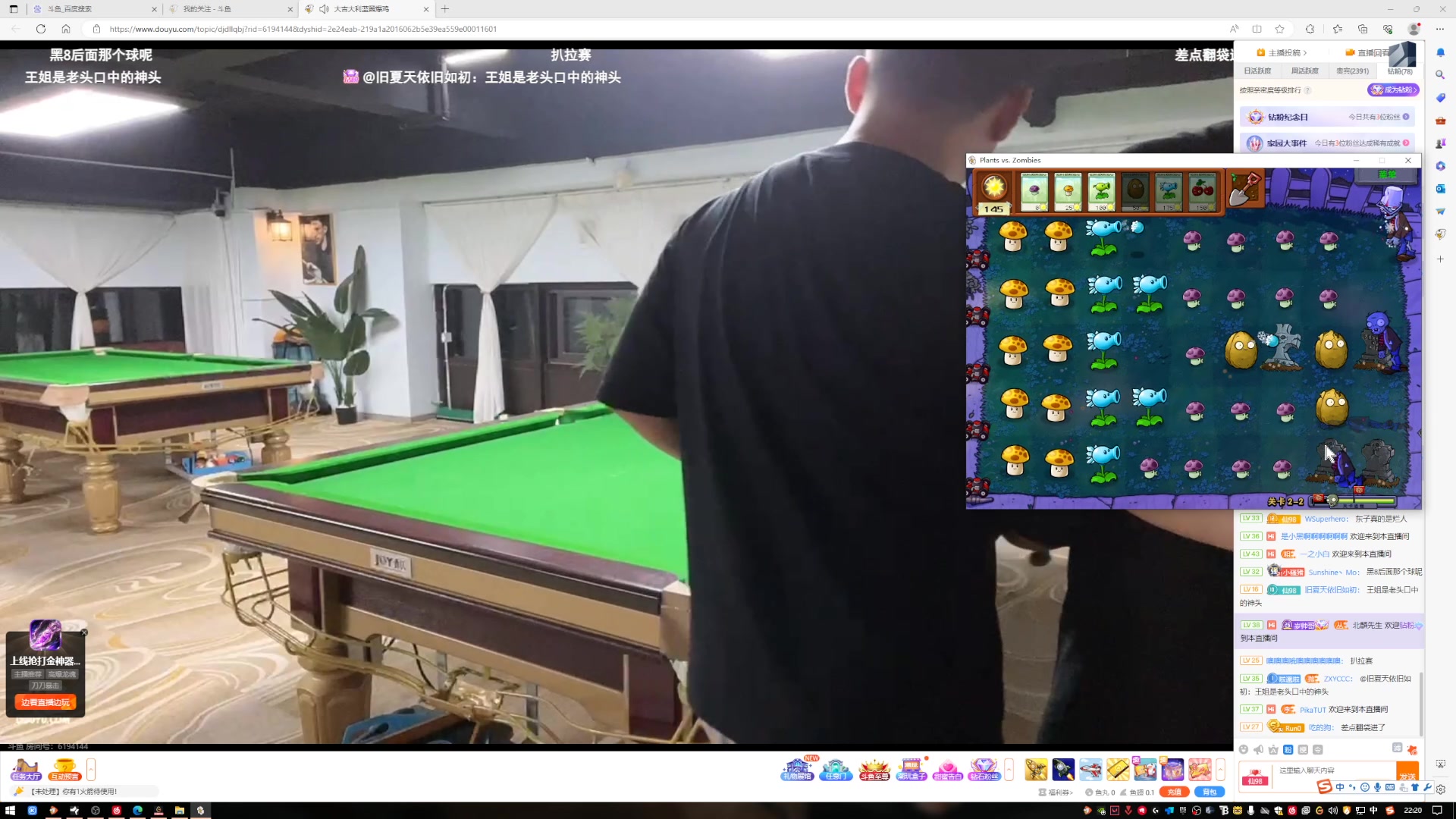Image resolution: width=1456 pixels, height=819 pixels.
Task: Click the 成为钻粉 purple button
Action: (x=1393, y=89)
